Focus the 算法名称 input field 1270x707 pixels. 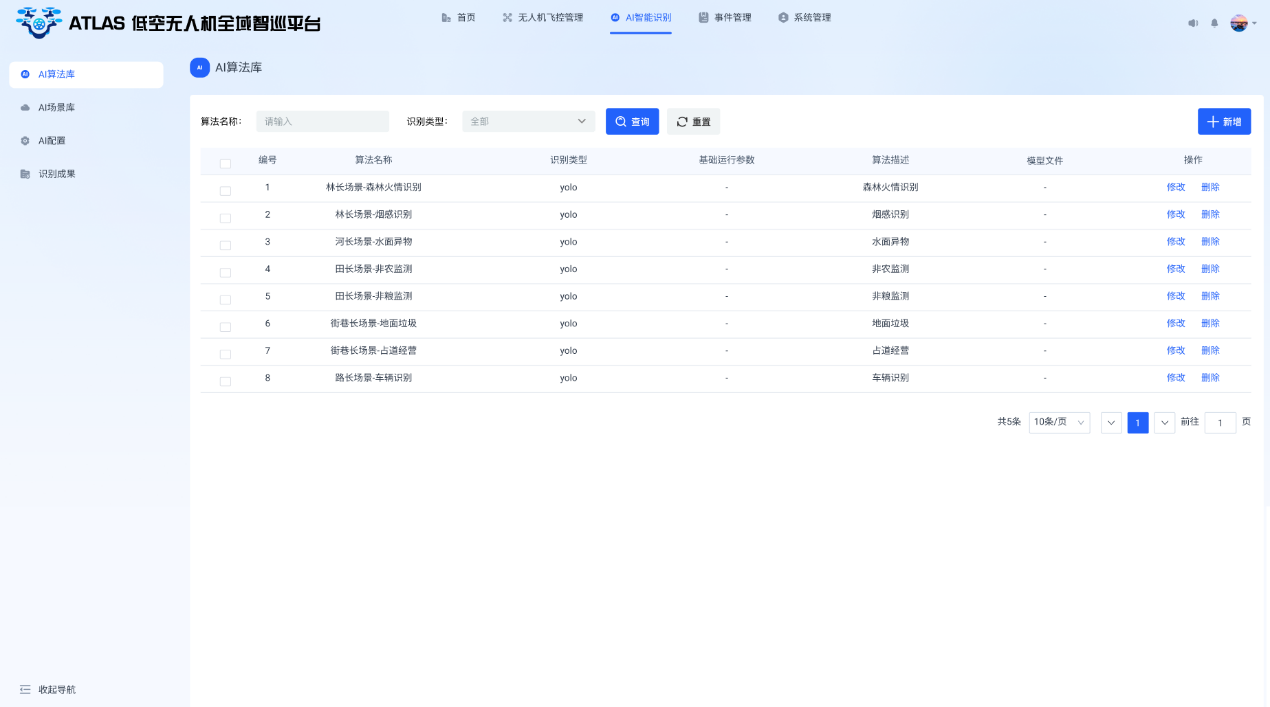tap(322, 122)
